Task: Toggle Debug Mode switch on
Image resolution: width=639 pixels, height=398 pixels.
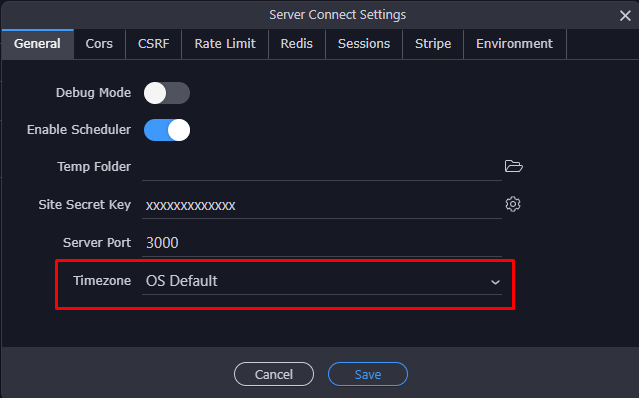Action: point(167,93)
